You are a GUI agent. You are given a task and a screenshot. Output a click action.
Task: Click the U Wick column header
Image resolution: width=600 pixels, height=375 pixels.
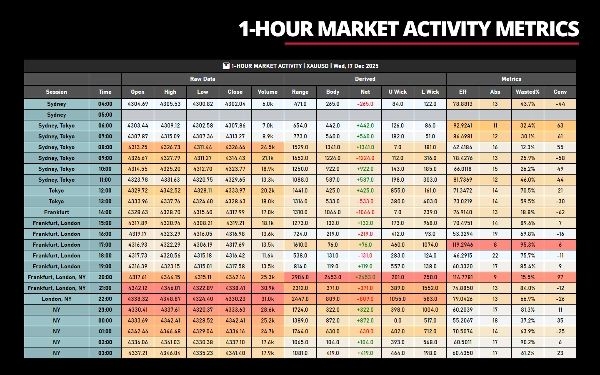[x=398, y=92]
